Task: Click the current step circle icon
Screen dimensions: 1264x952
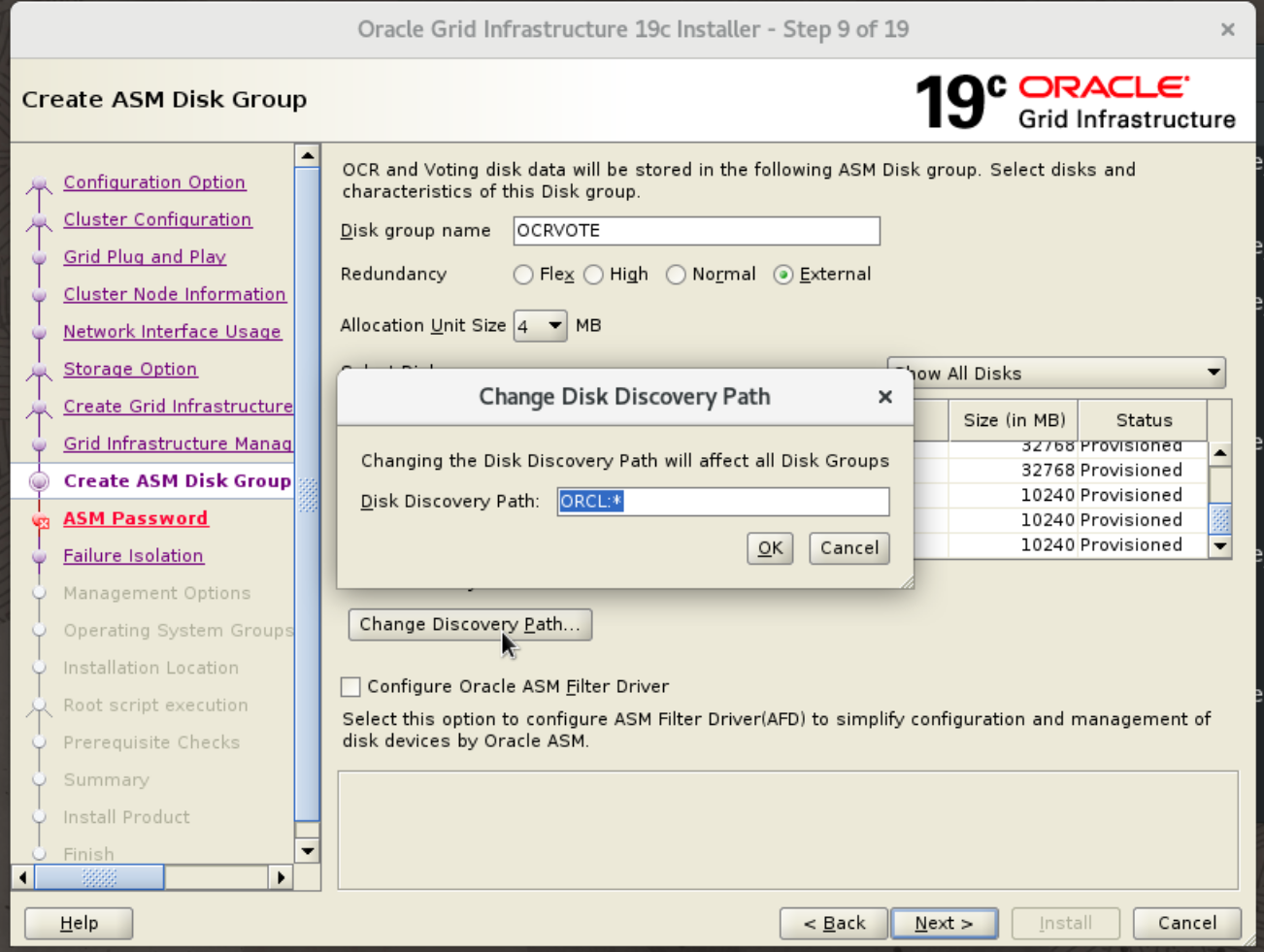Action: point(39,481)
